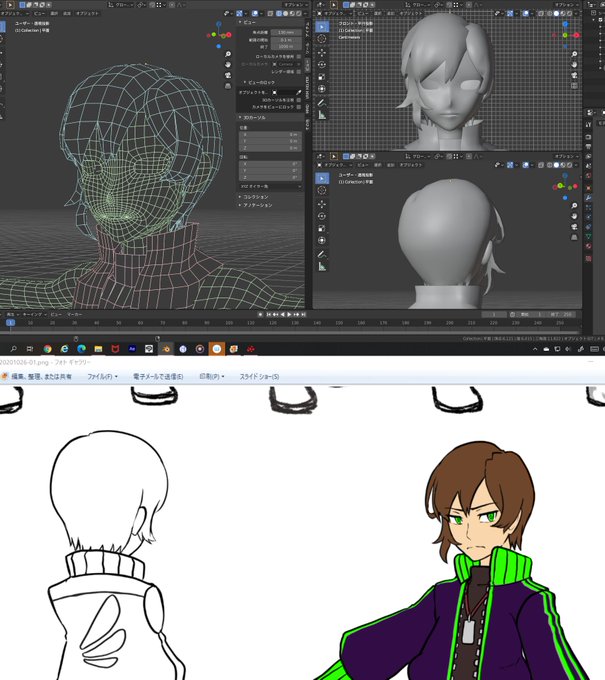This screenshot has height=680, width=605.
Task: Click the 焦点距離 focal length field
Action: click(286, 33)
